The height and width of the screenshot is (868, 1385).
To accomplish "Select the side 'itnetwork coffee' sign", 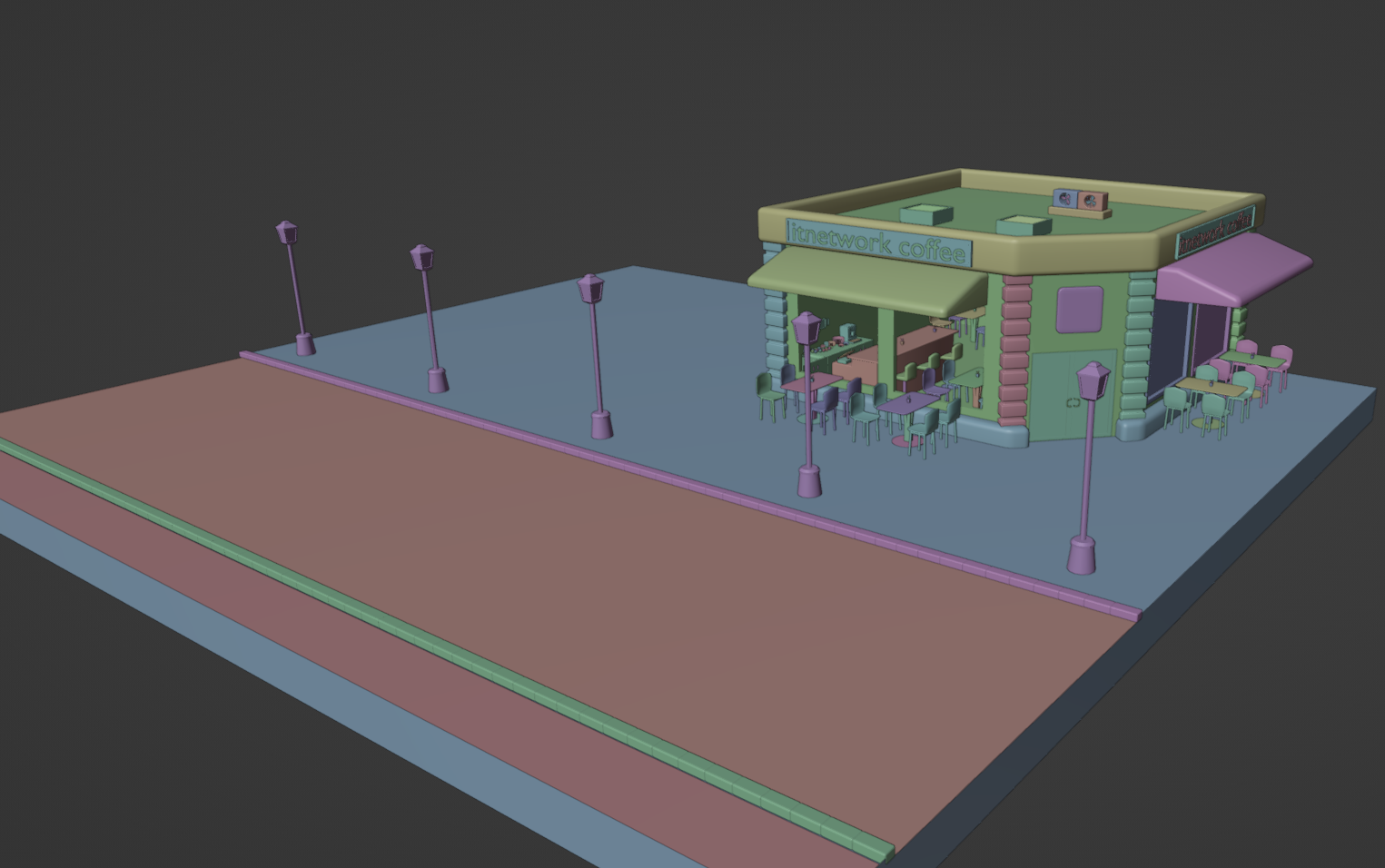I will coord(1215,232).
